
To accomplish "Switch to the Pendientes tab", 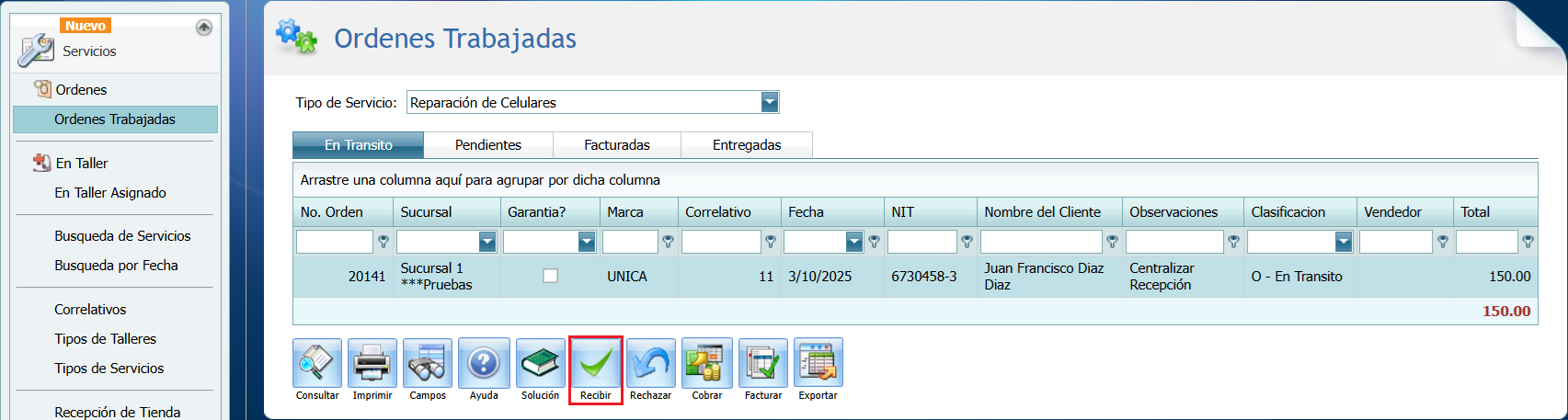I will click(x=488, y=145).
